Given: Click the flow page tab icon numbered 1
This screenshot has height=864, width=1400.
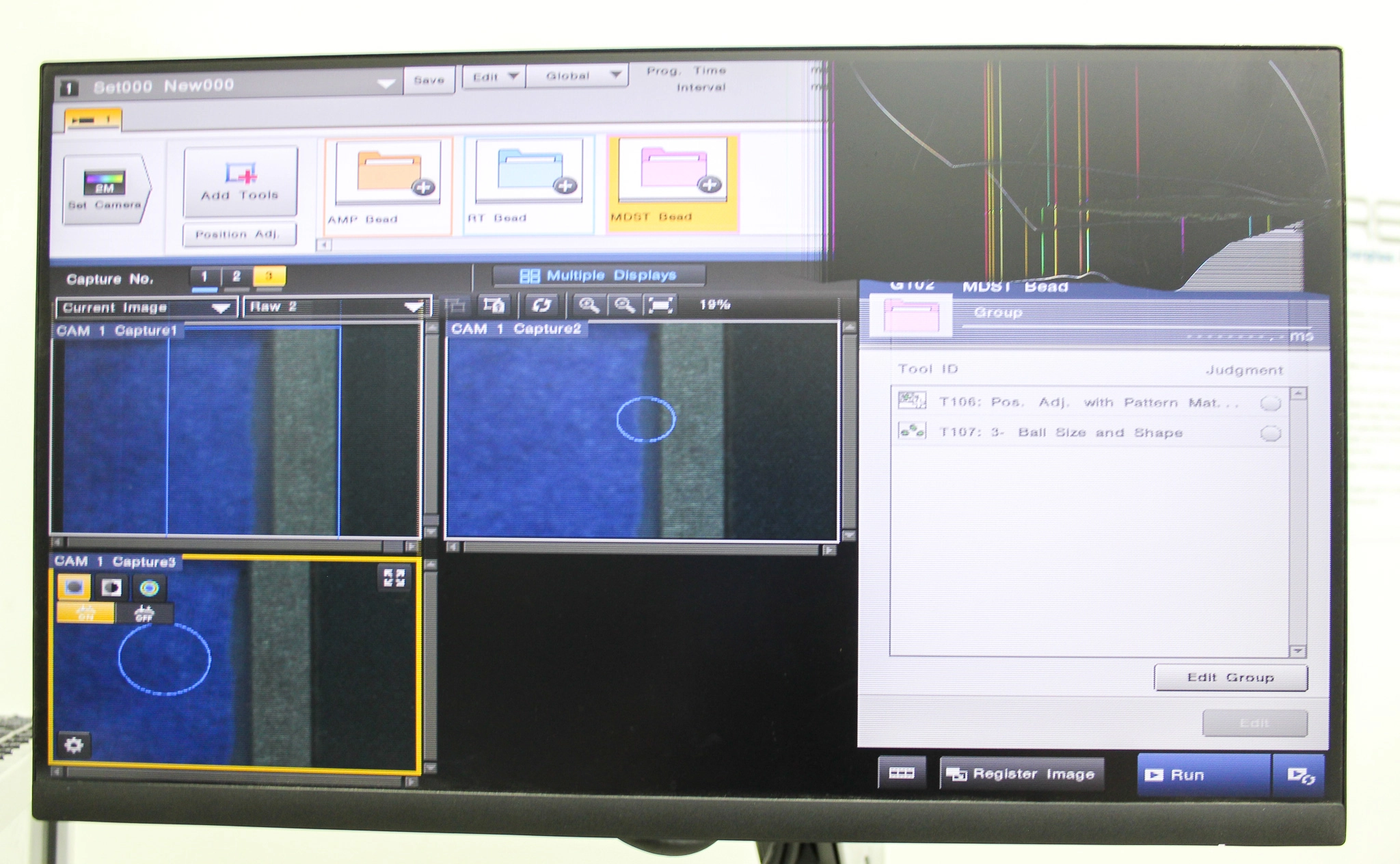Looking at the screenshot, I should click(94, 120).
